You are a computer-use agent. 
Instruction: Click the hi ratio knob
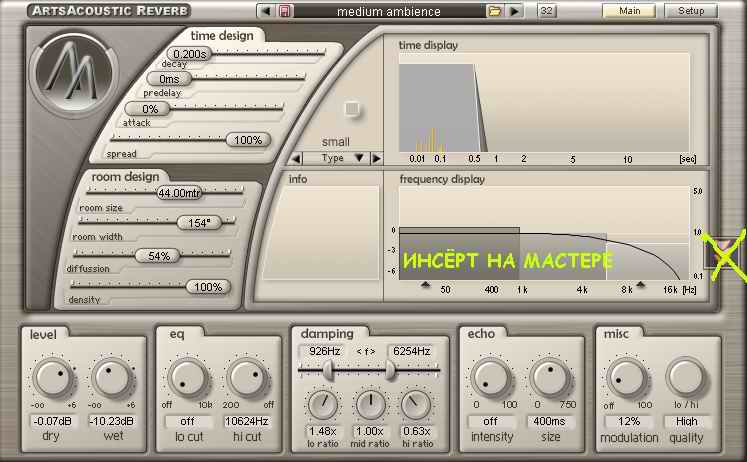point(416,405)
